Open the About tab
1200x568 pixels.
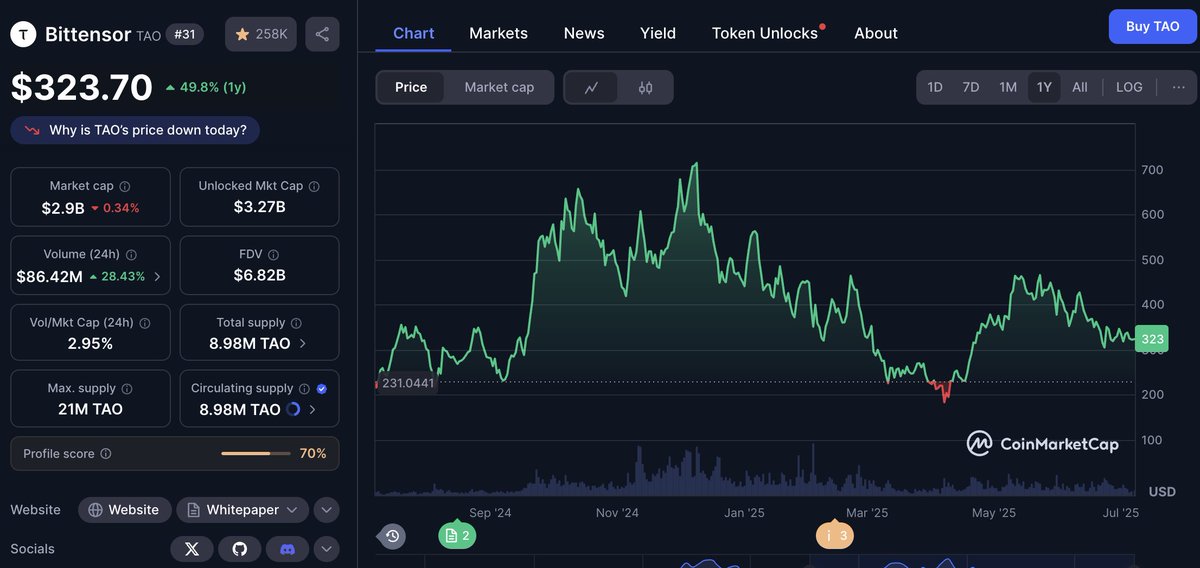(x=876, y=33)
